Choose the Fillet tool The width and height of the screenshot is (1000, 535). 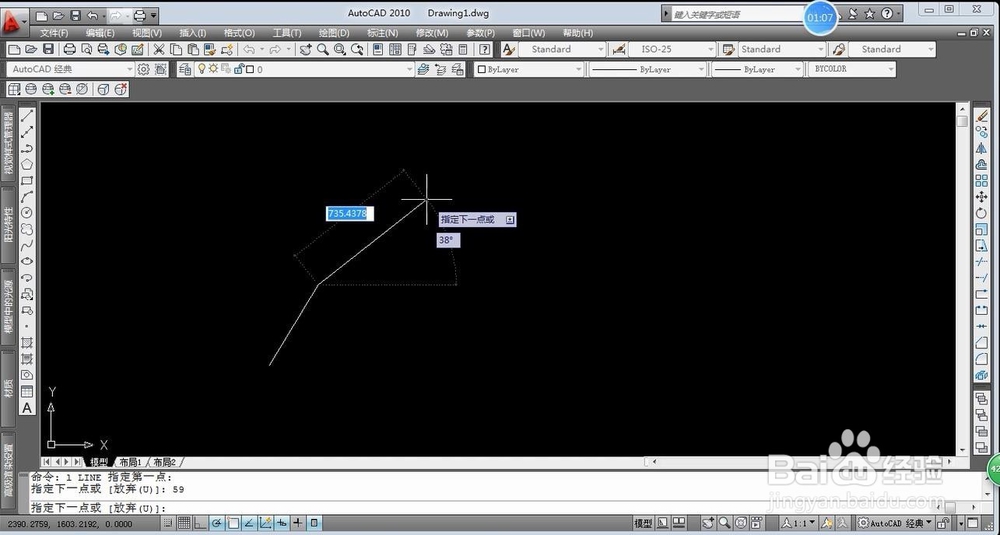pos(982,359)
